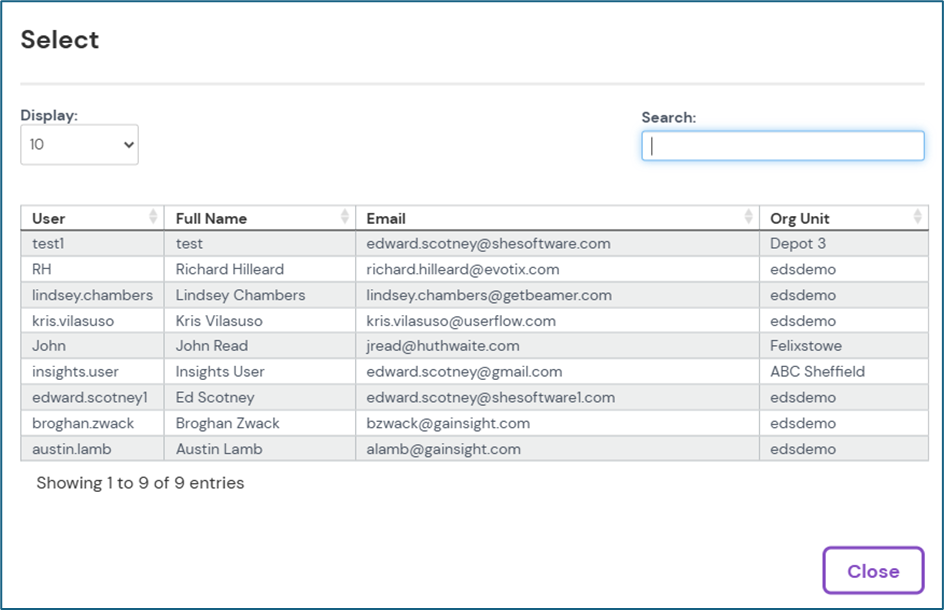
Task: Pick Broghan Zwack from the table
Action: 228,423
